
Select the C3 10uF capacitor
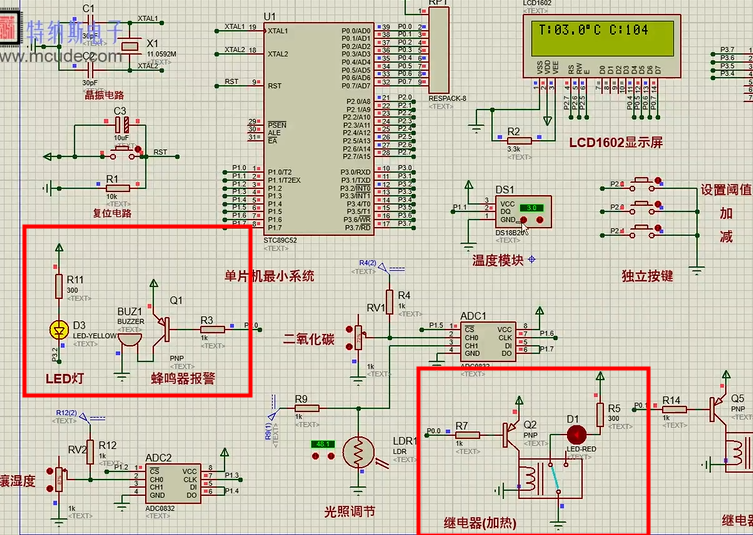(122, 126)
